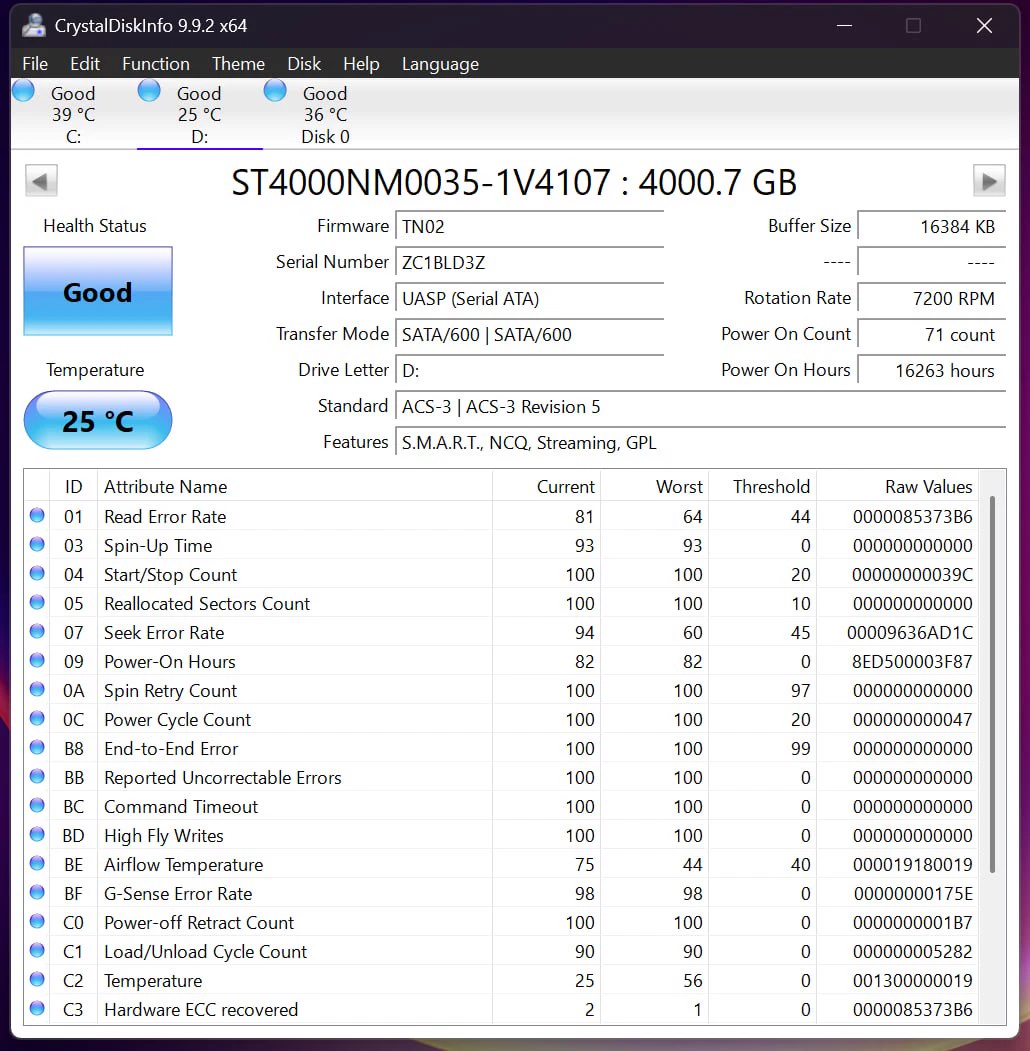Click the Firmware field TN02

(529, 227)
